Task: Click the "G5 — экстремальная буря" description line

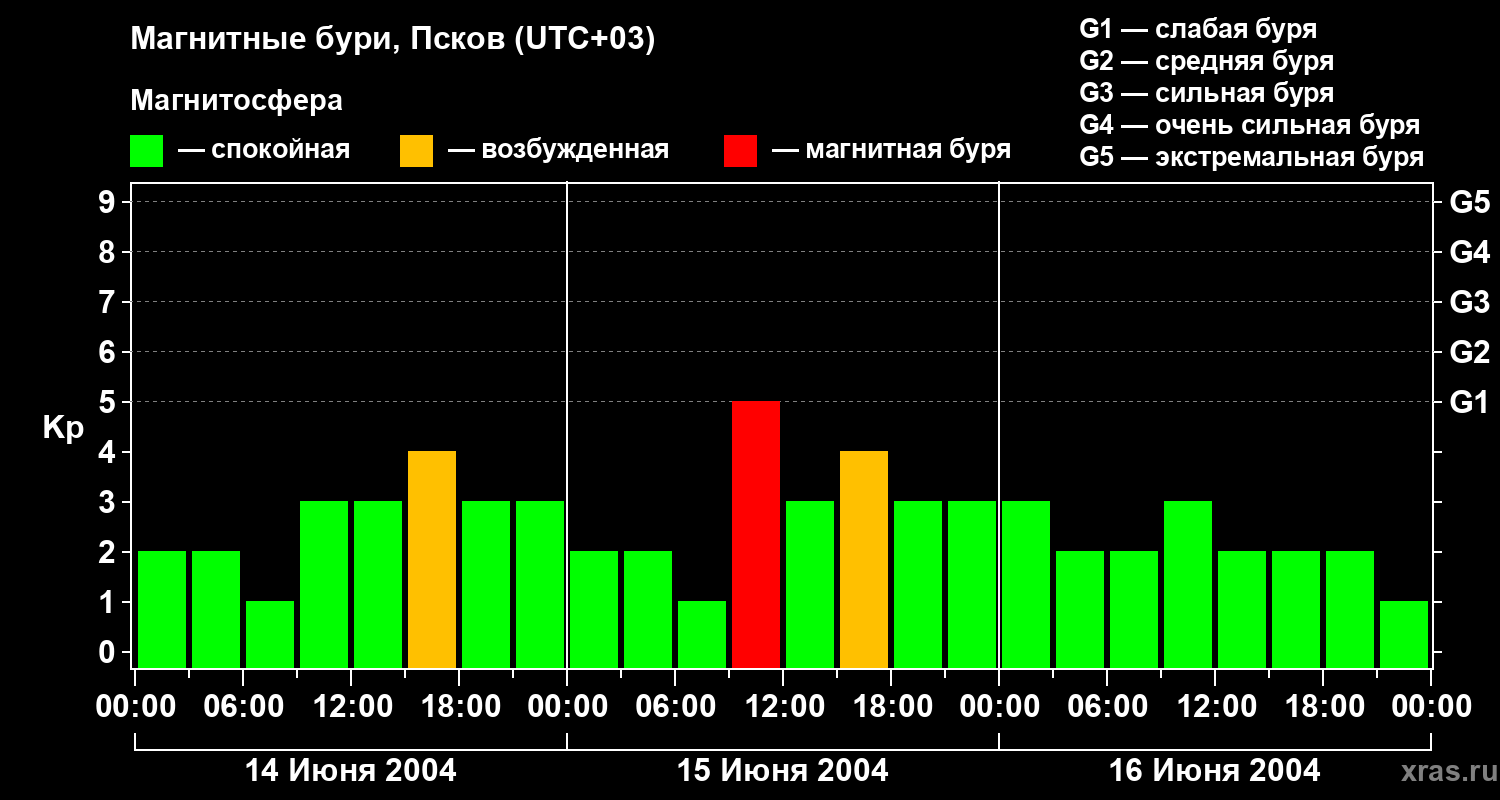Action: coord(1252,157)
